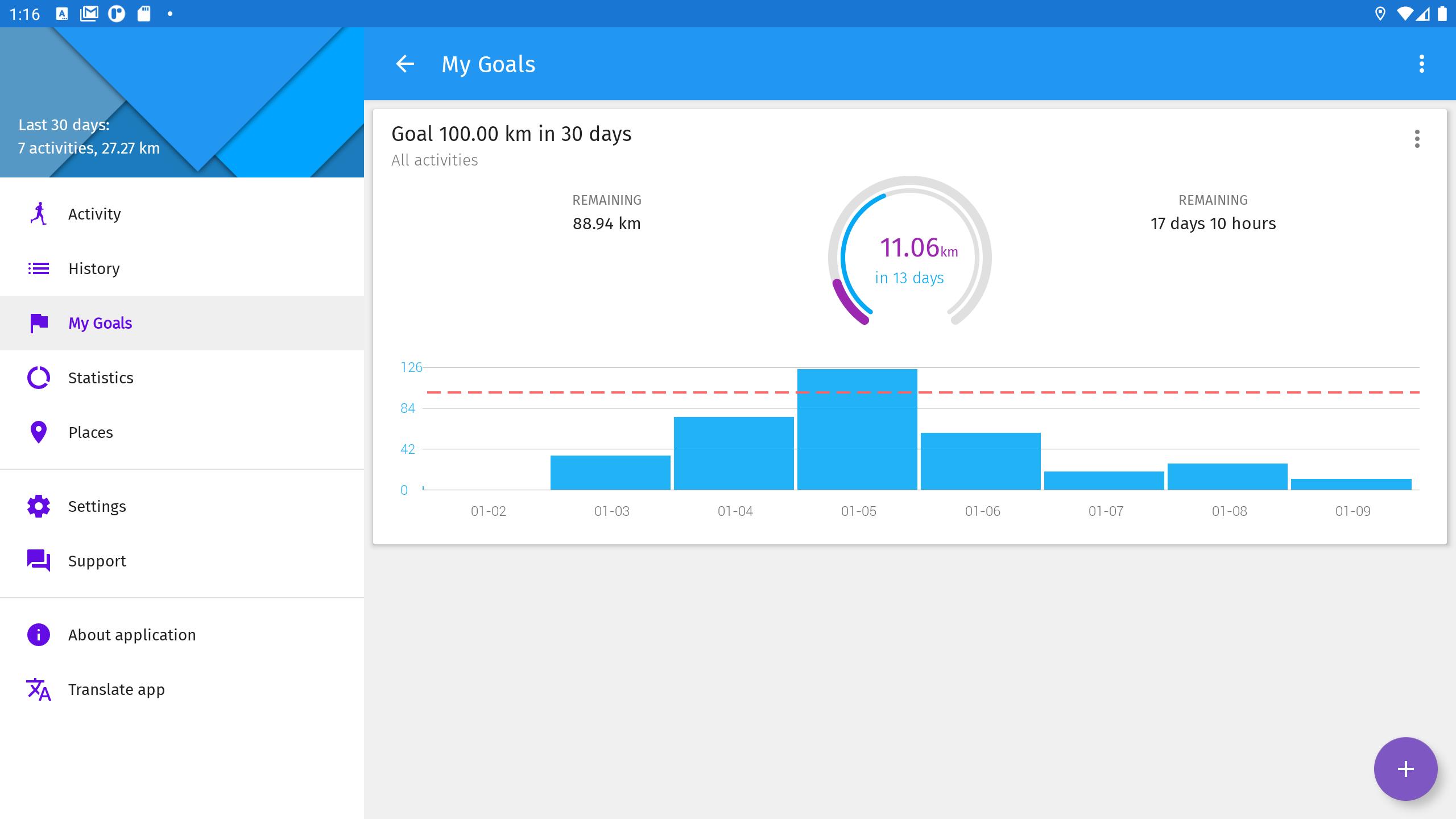Expand the goal card options menu
This screenshot has width=1456, height=819.
point(1417,139)
